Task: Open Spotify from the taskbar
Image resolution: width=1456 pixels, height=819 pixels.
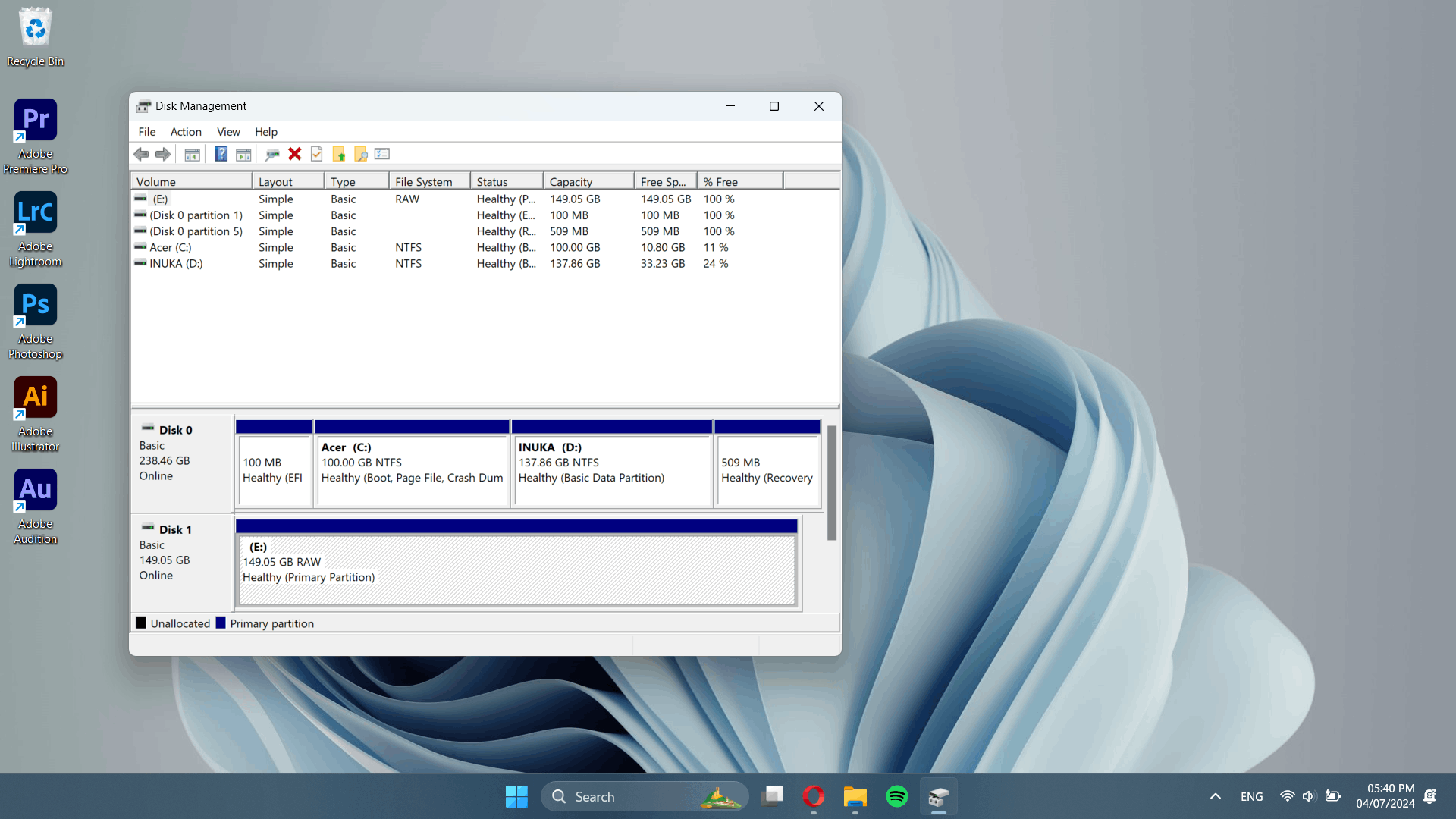Action: click(897, 796)
